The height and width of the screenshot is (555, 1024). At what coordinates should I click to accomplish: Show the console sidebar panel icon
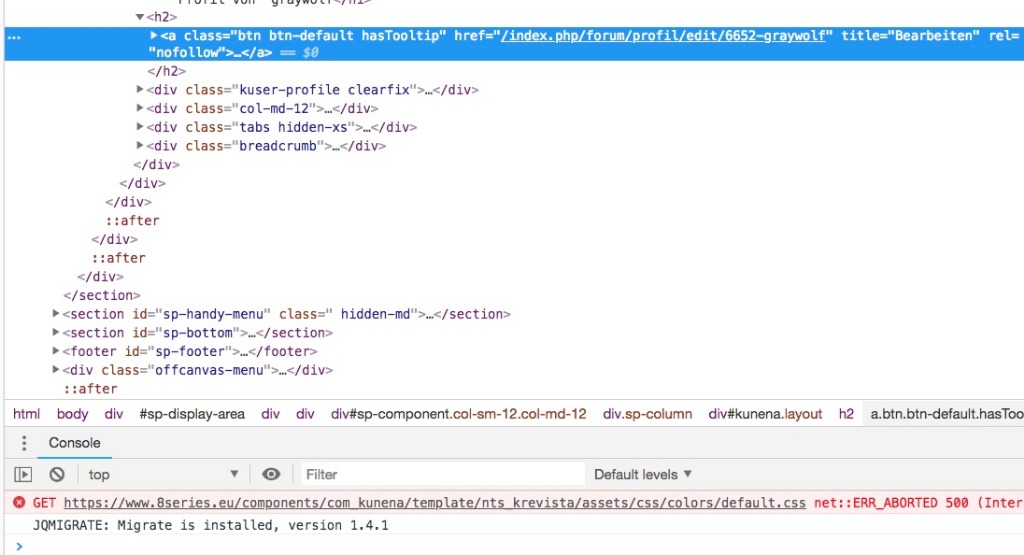[24, 474]
